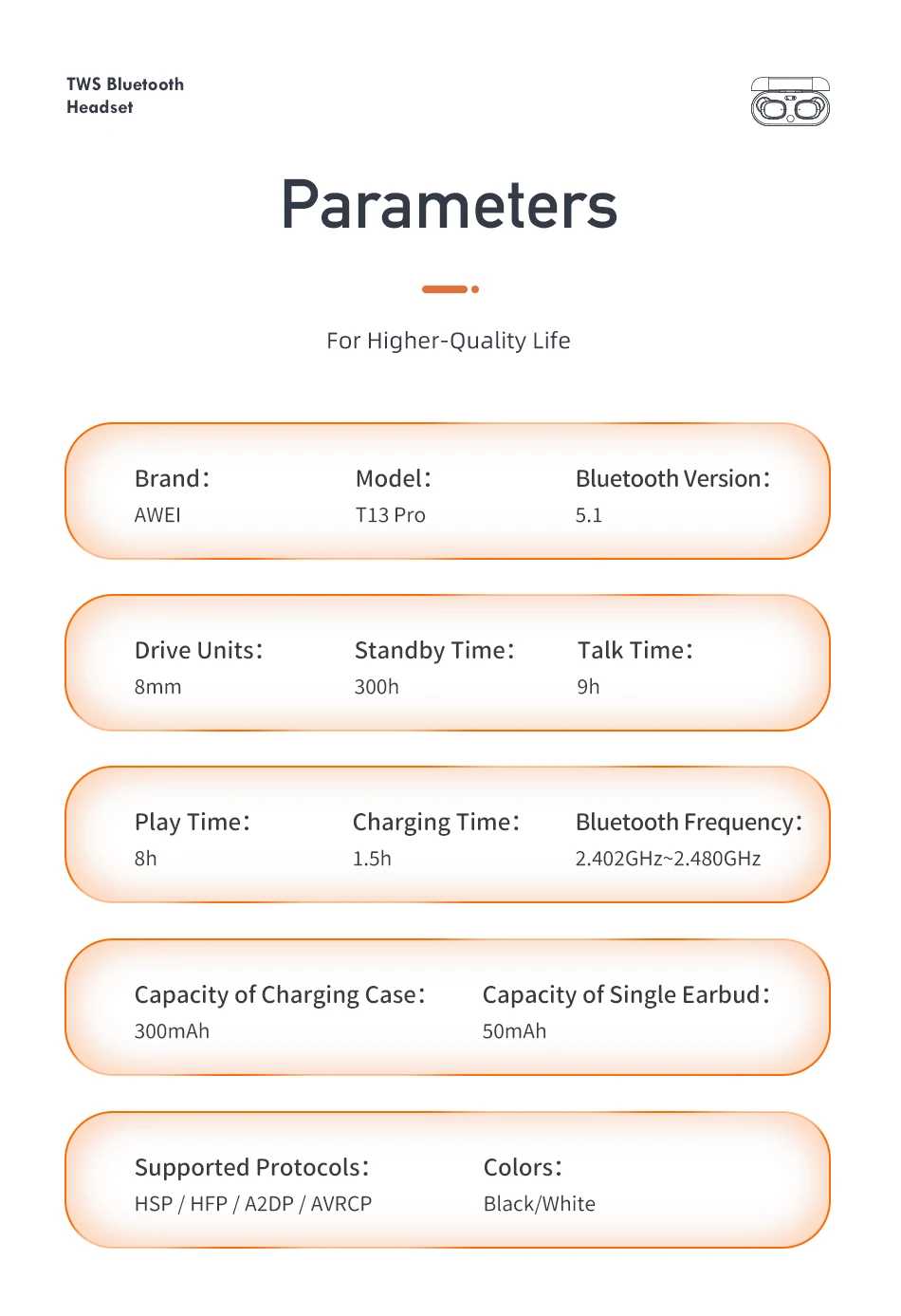Click the orange dash divider under Parameters
The width and height of the screenshot is (901, 1316).
point(446,289)
